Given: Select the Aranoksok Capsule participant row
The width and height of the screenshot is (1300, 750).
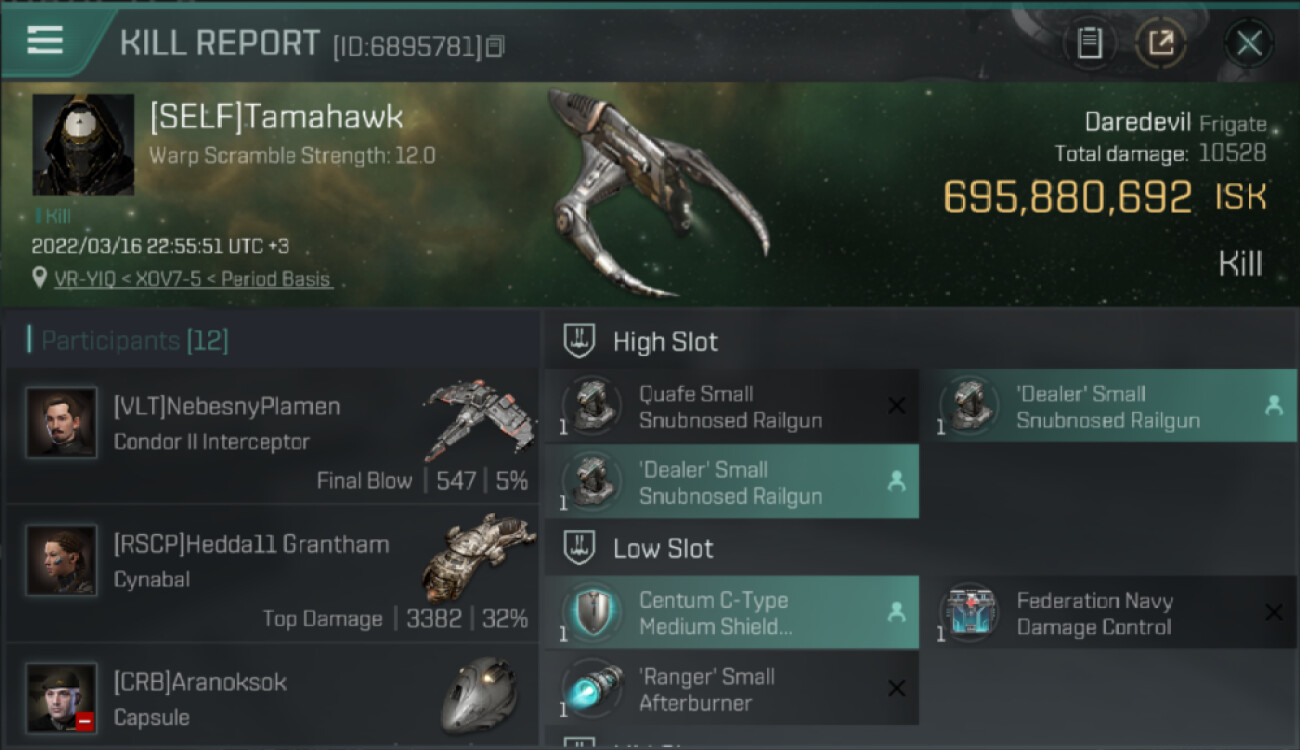Looking at the screenshot, I should pos(272,697).
